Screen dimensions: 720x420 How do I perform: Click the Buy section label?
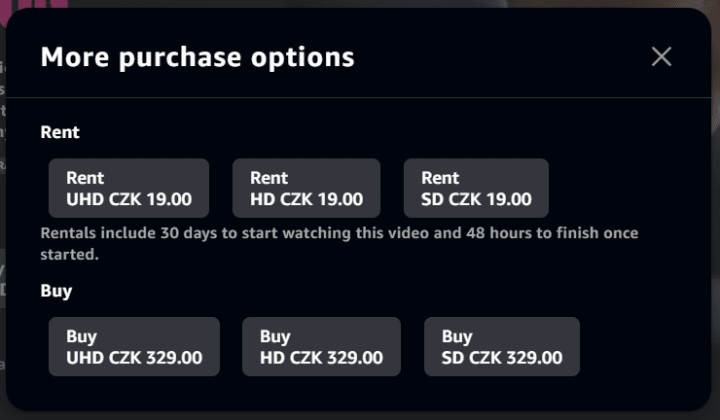(56, 291)
